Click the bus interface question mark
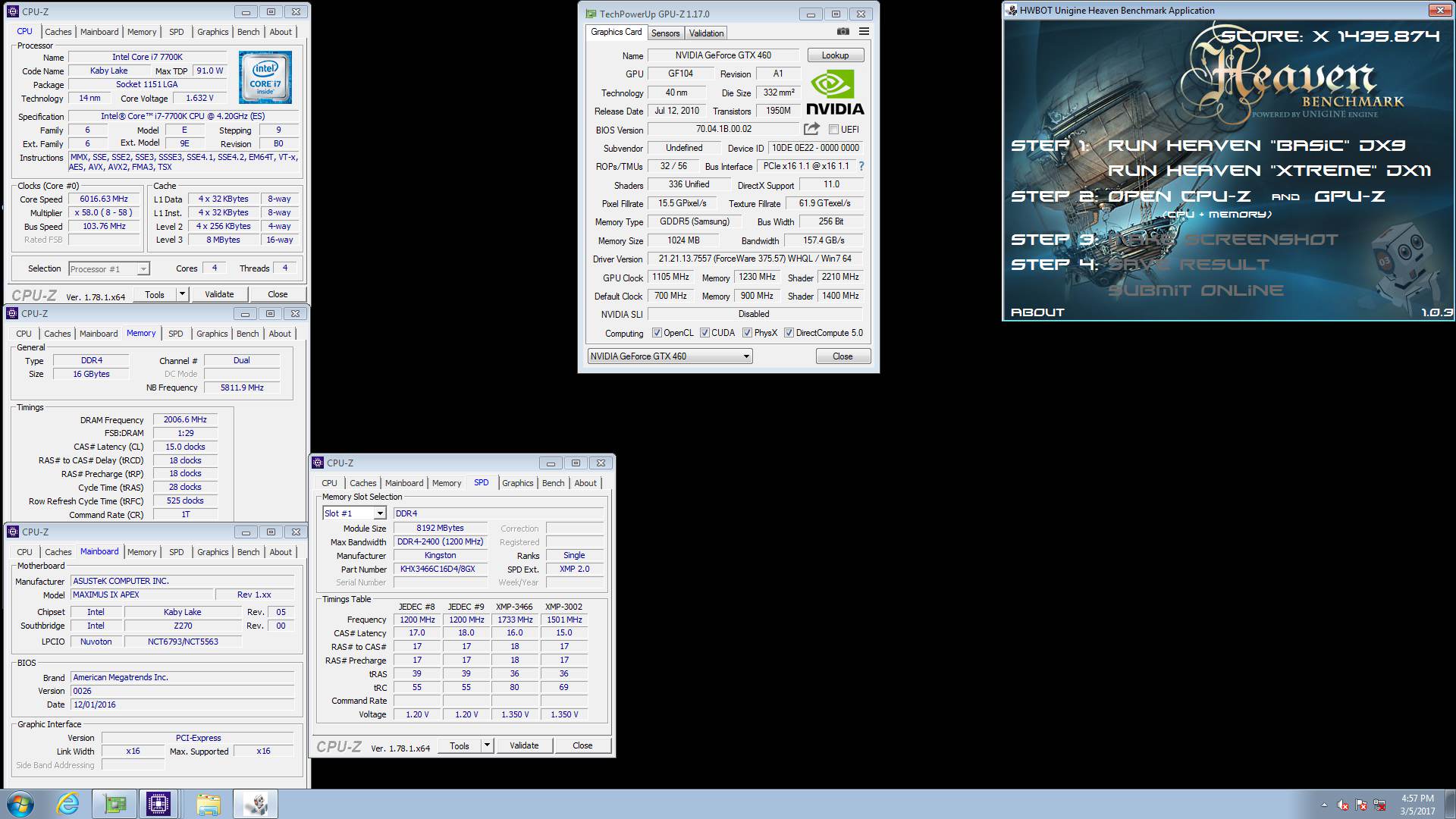The width and height of the screenshot is (1456, 819). (861, 166)
